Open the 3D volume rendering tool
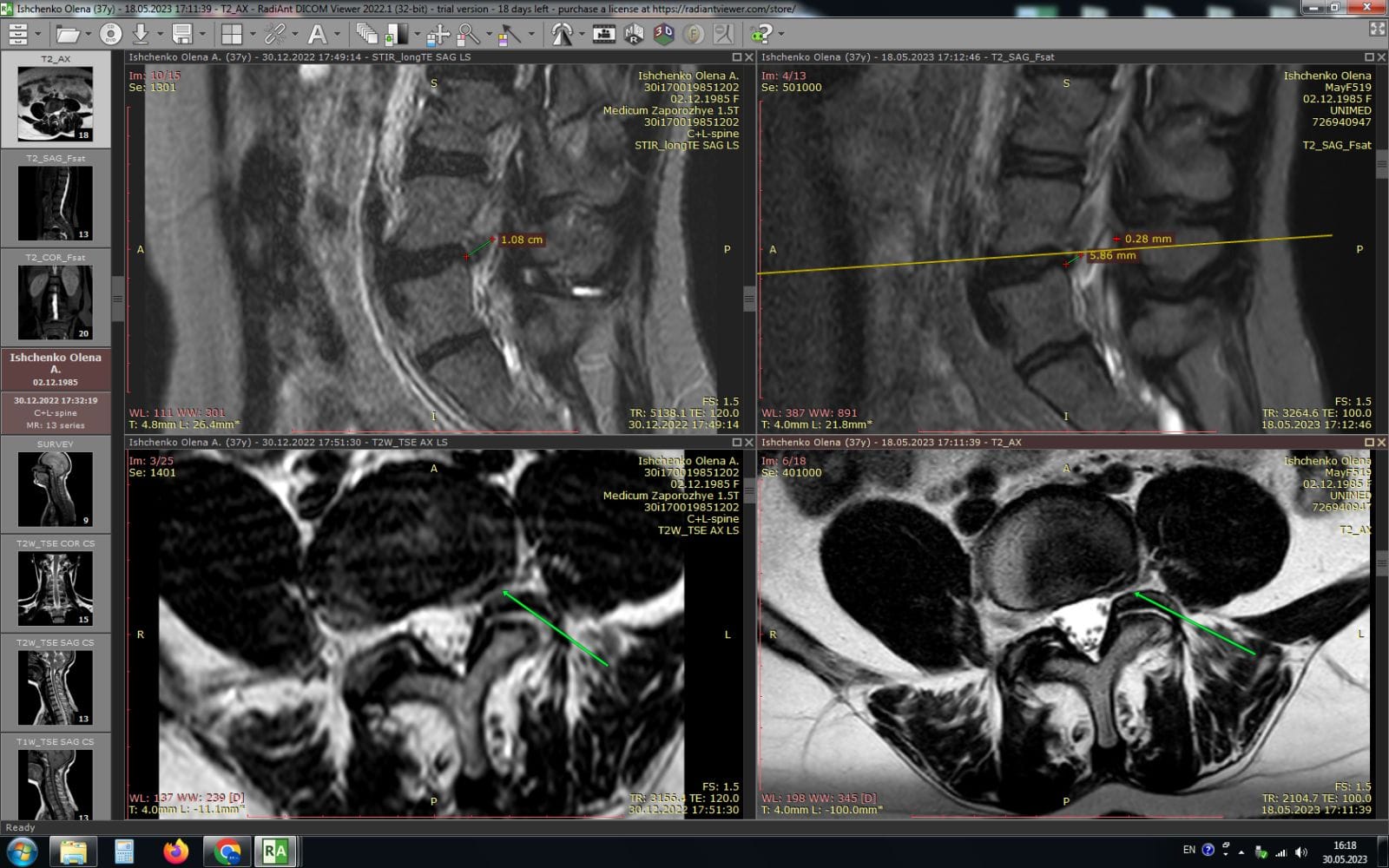This screenshot has height=868, width=1389. click(x=663, y=35)
